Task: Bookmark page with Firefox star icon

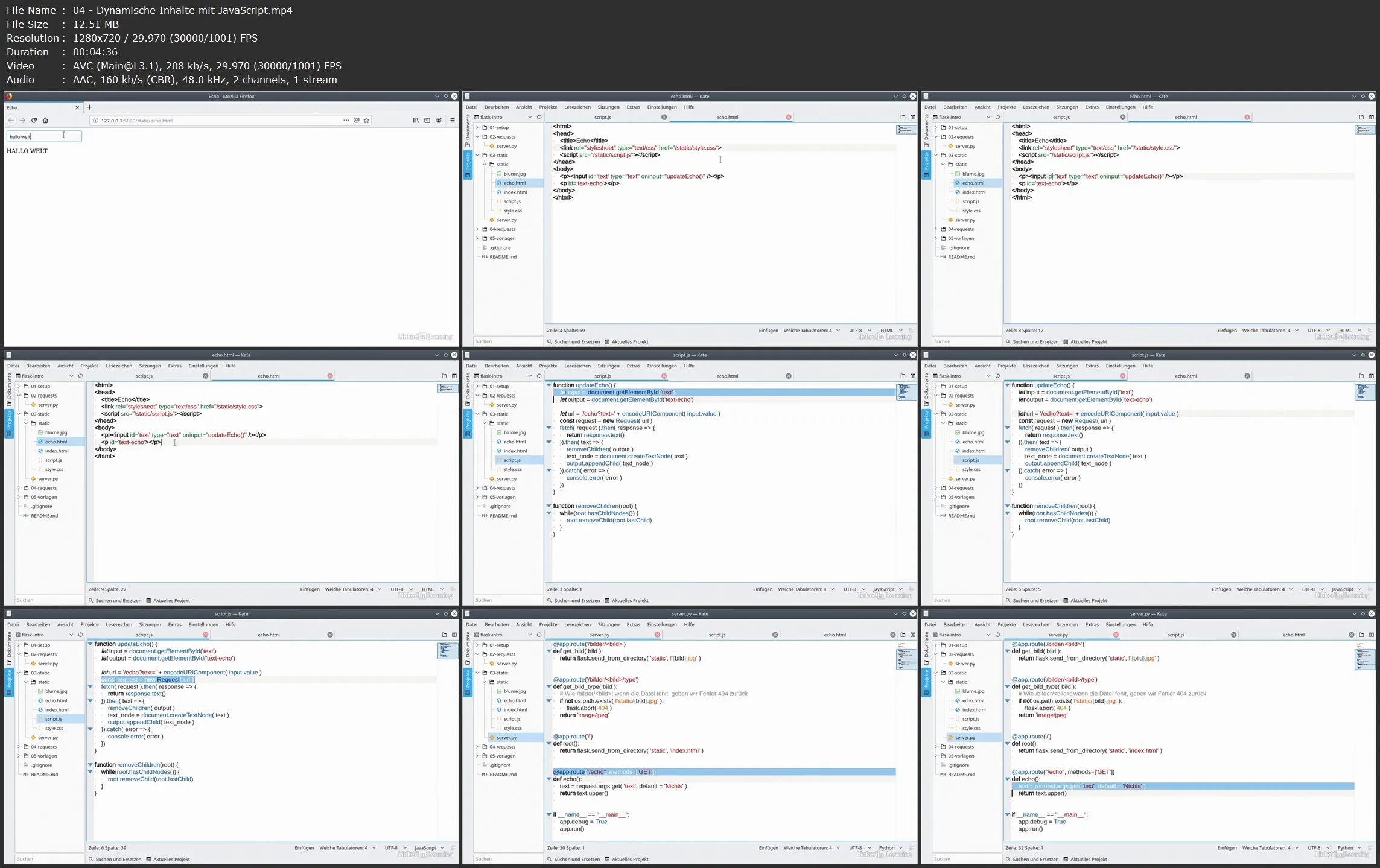Action: tap(366, 121)
